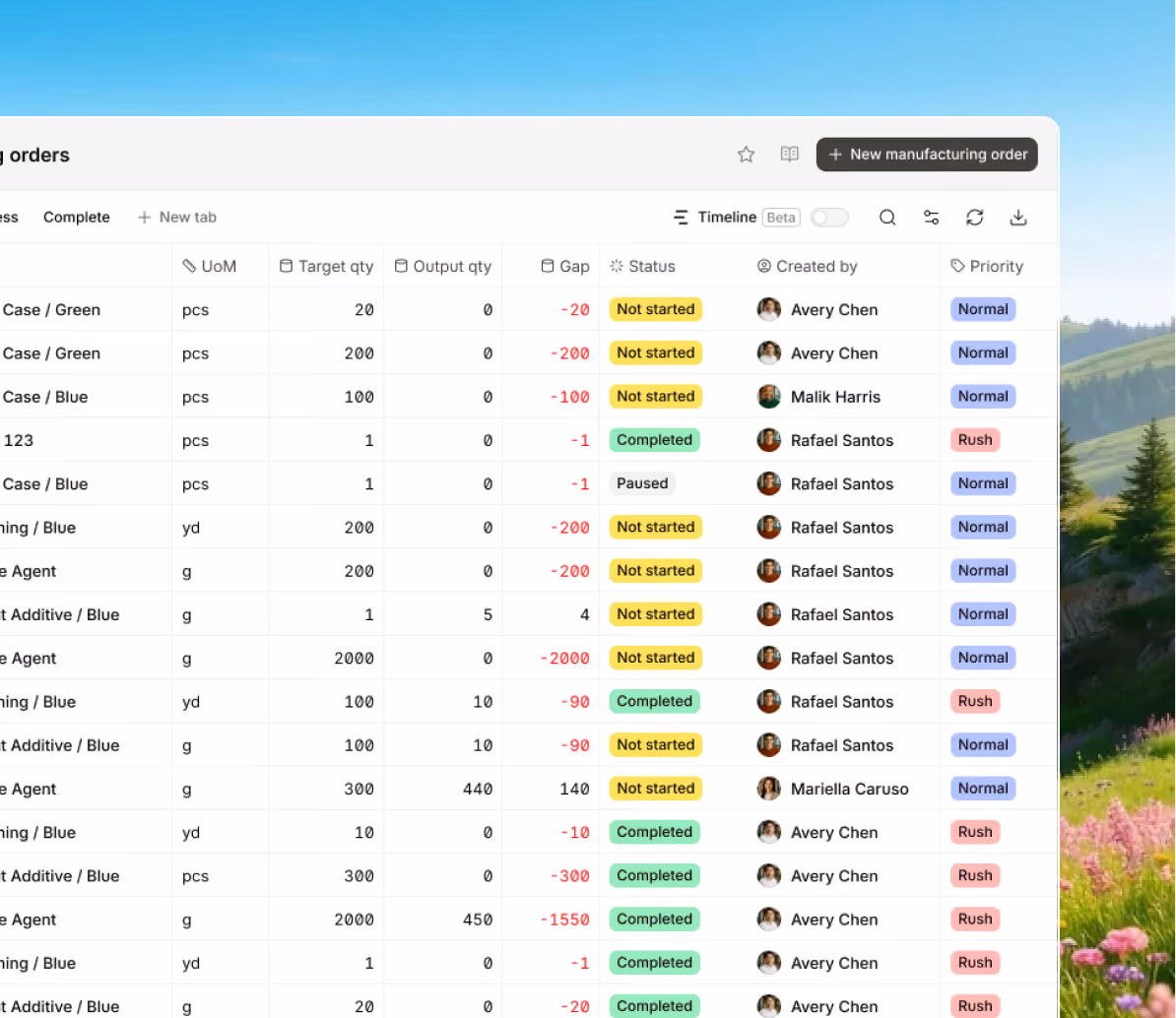Open Completed status in the -1550 gap row

pos(654,919)
